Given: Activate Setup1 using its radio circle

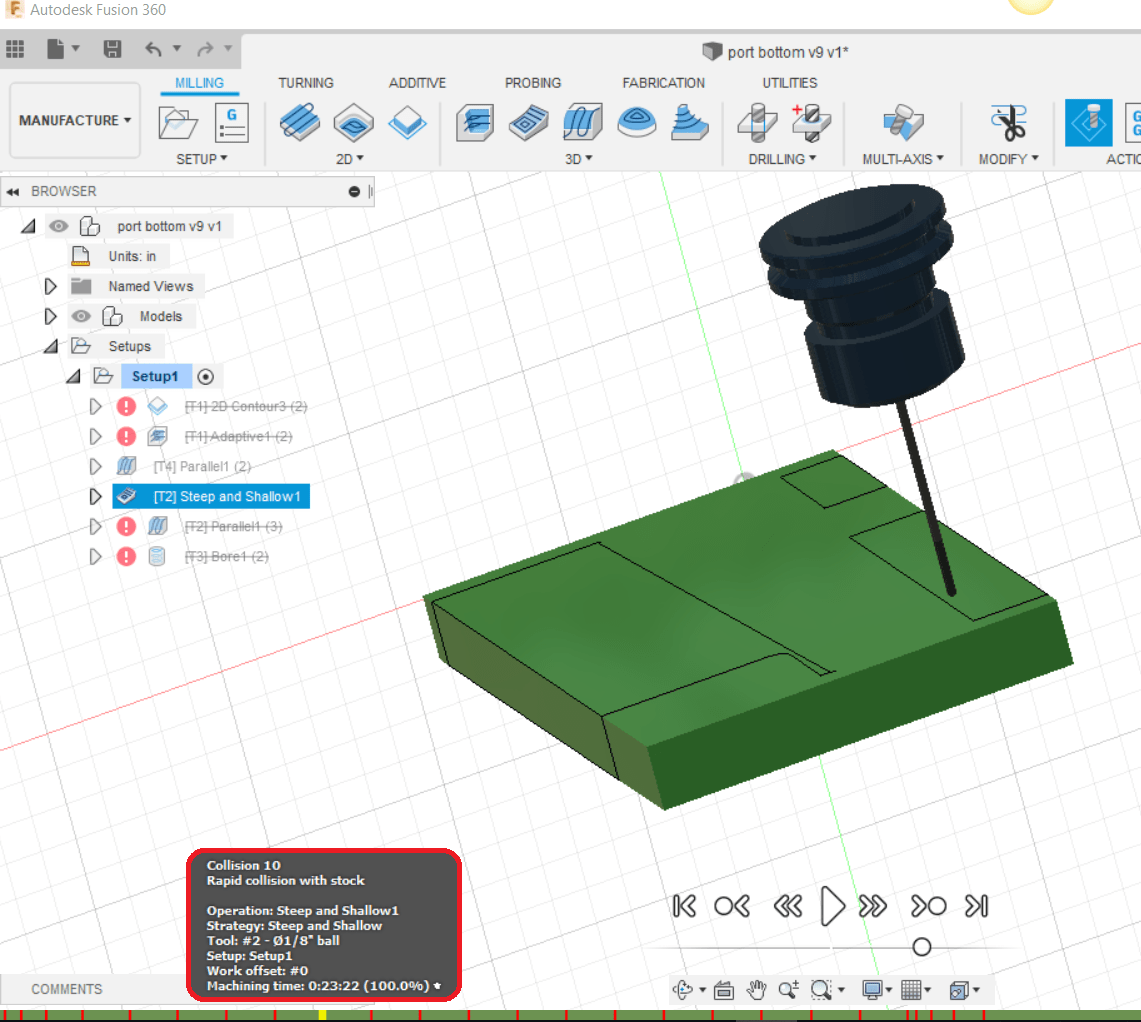Looking at the screenshot, I should click(205, 376).
